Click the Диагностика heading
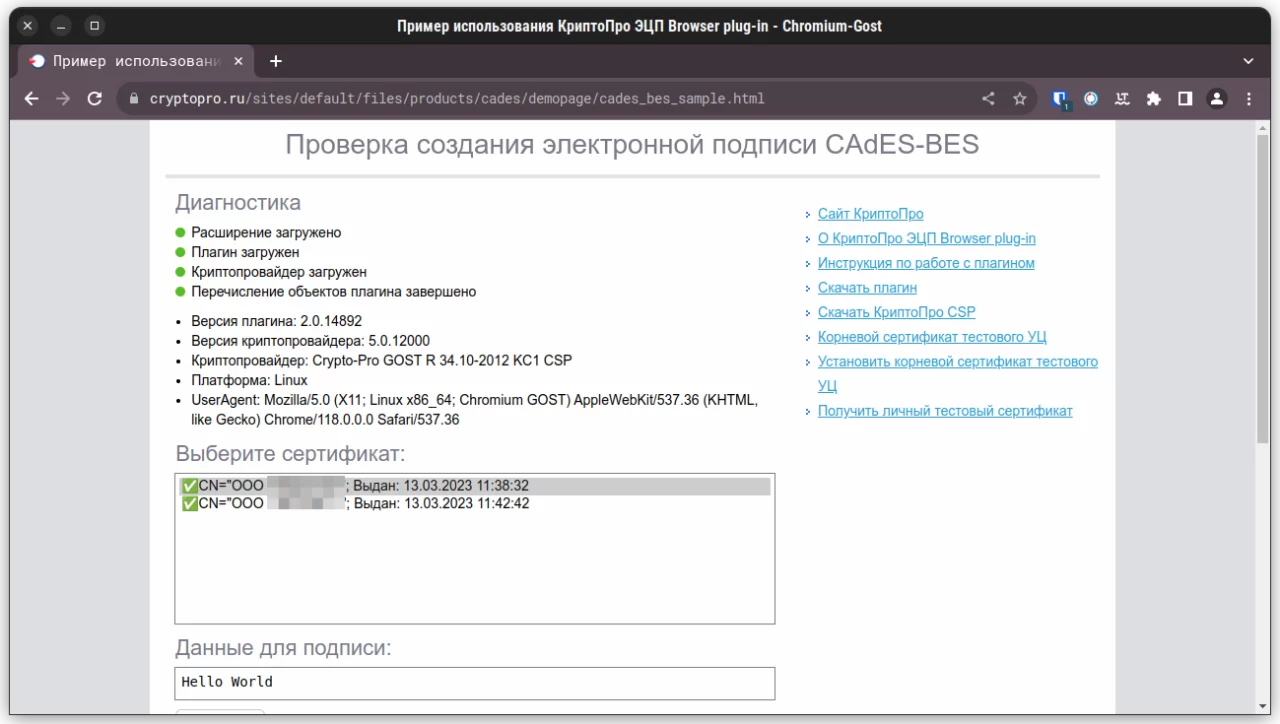 238,203
